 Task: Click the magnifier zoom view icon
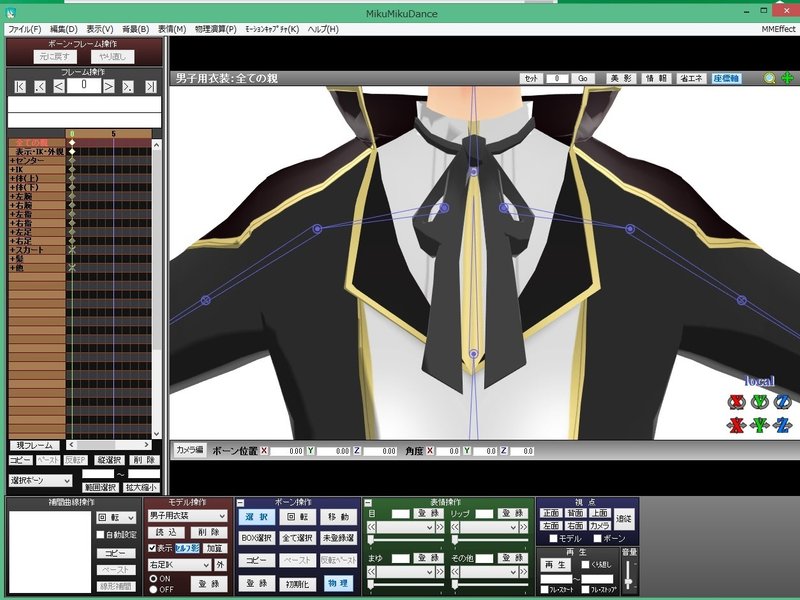point(769,78)
